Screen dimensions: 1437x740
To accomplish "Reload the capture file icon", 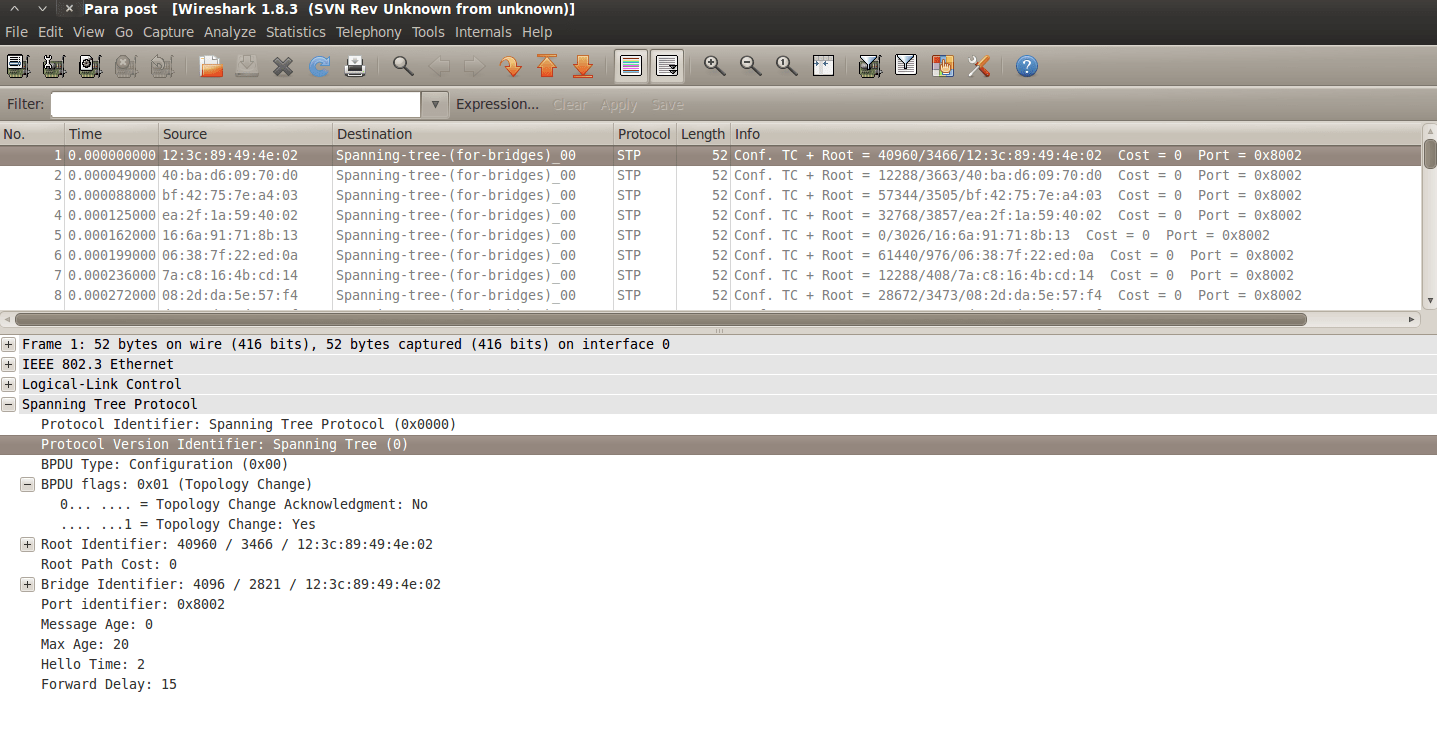I will [x=319, y=66].
